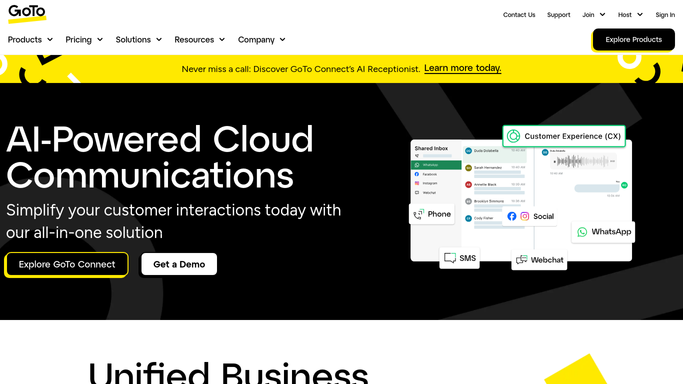Open the Host dropdown arrow
This screenshot has height=384, width=683.
pos(640,14)
